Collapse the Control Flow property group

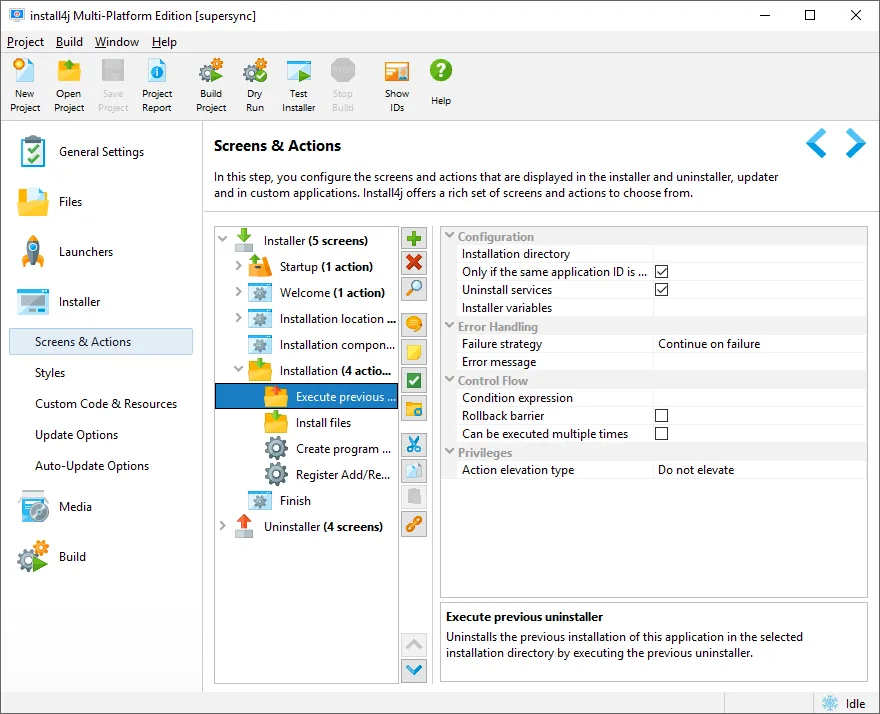(450, 379)
